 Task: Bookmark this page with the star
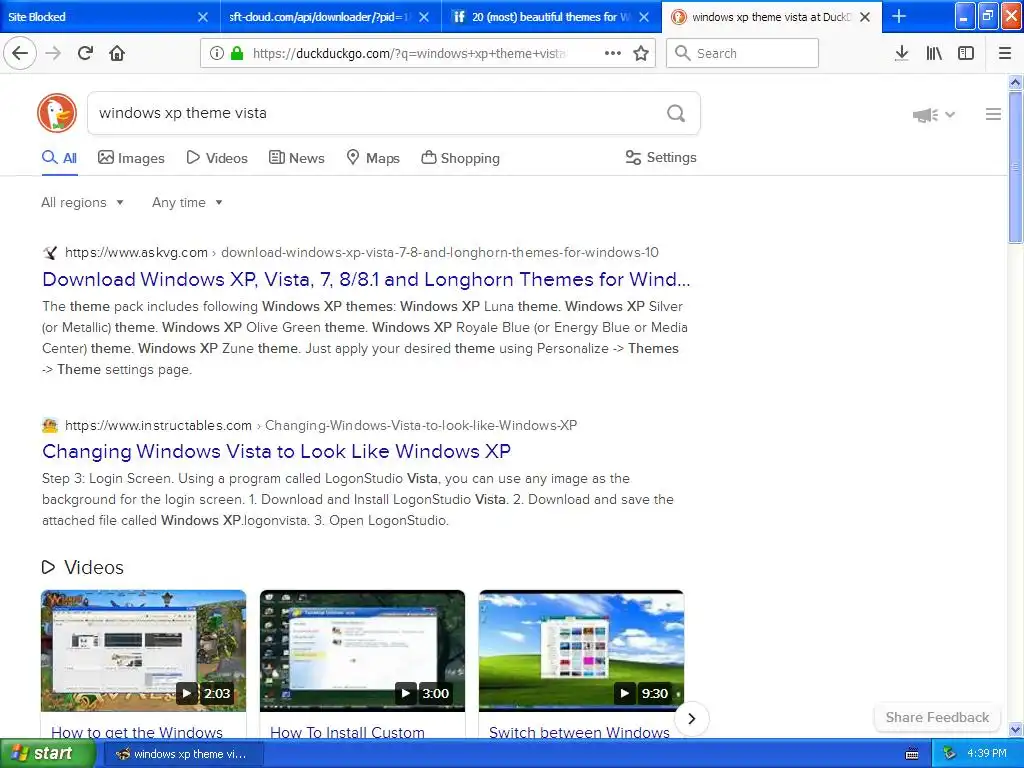point(641,53)
